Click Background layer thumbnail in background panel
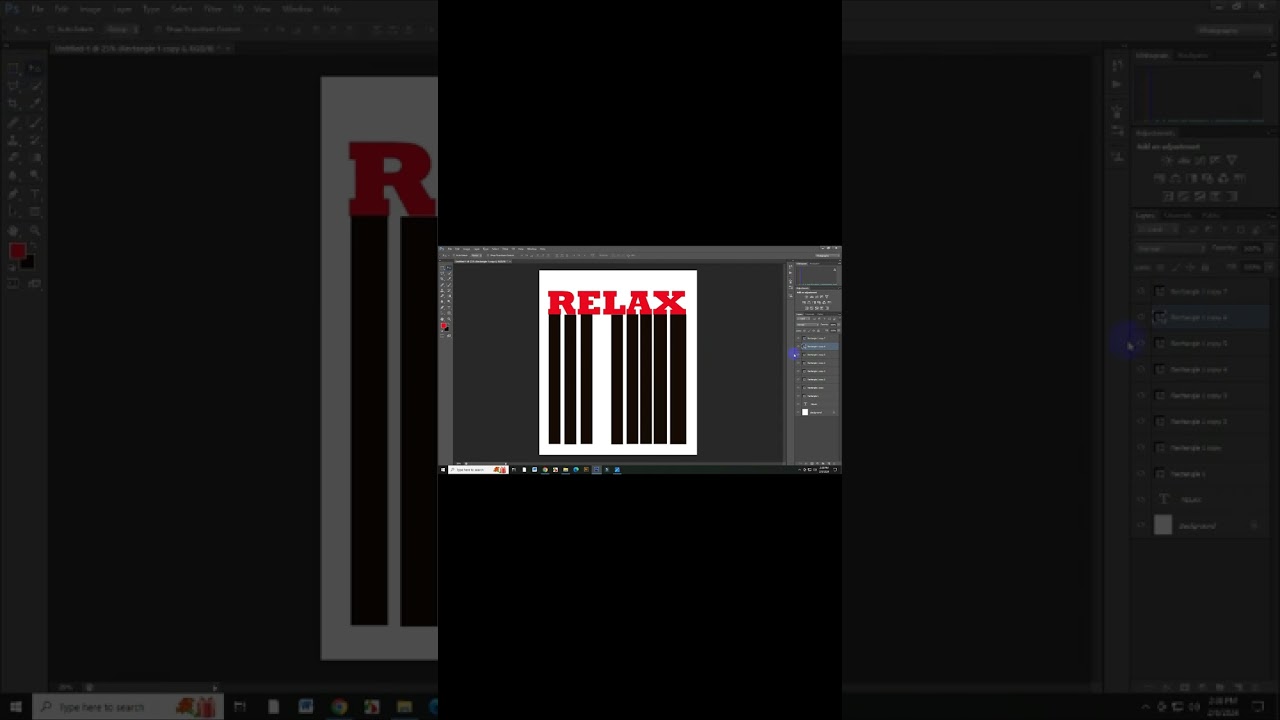Image resolution: width=1280 pixels, height=720 pixels. tap(1163, 525)
